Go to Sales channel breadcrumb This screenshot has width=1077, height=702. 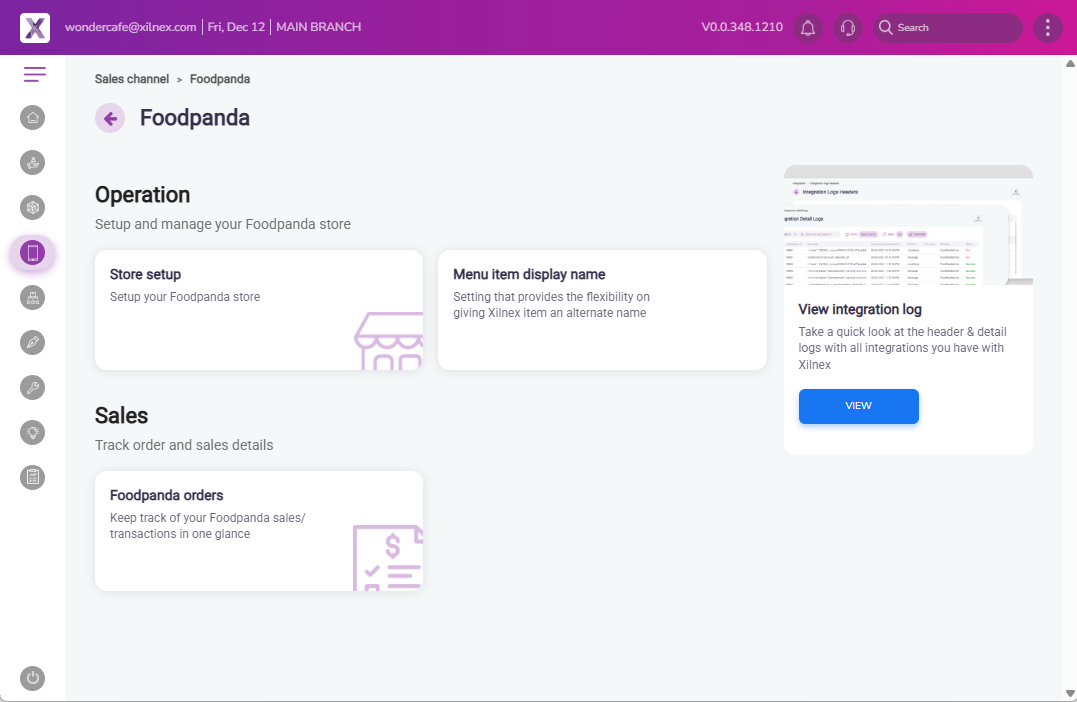click(x=132, y=79)
